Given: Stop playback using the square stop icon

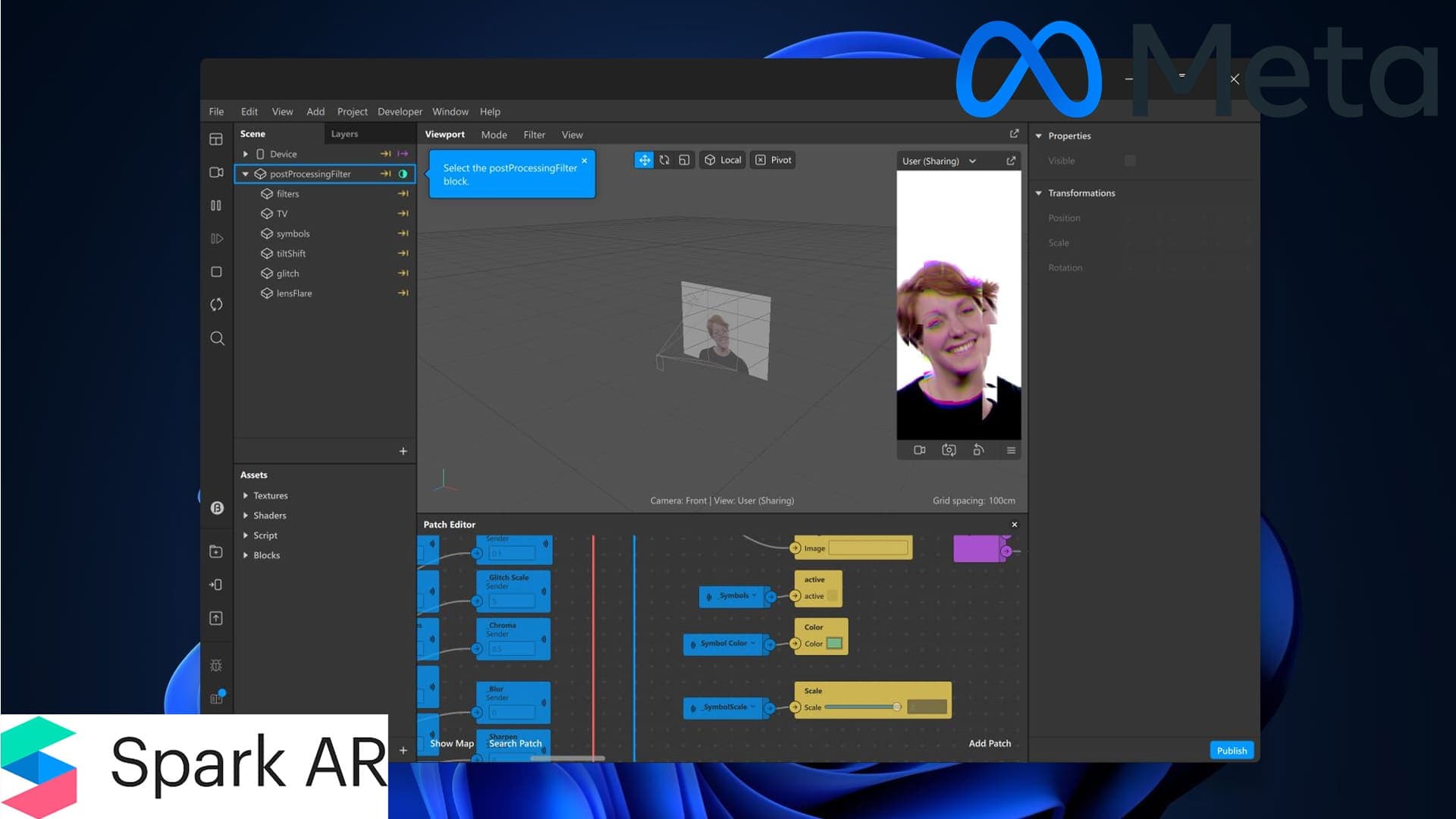Looking at the screenshot, I should coord(216,271).
